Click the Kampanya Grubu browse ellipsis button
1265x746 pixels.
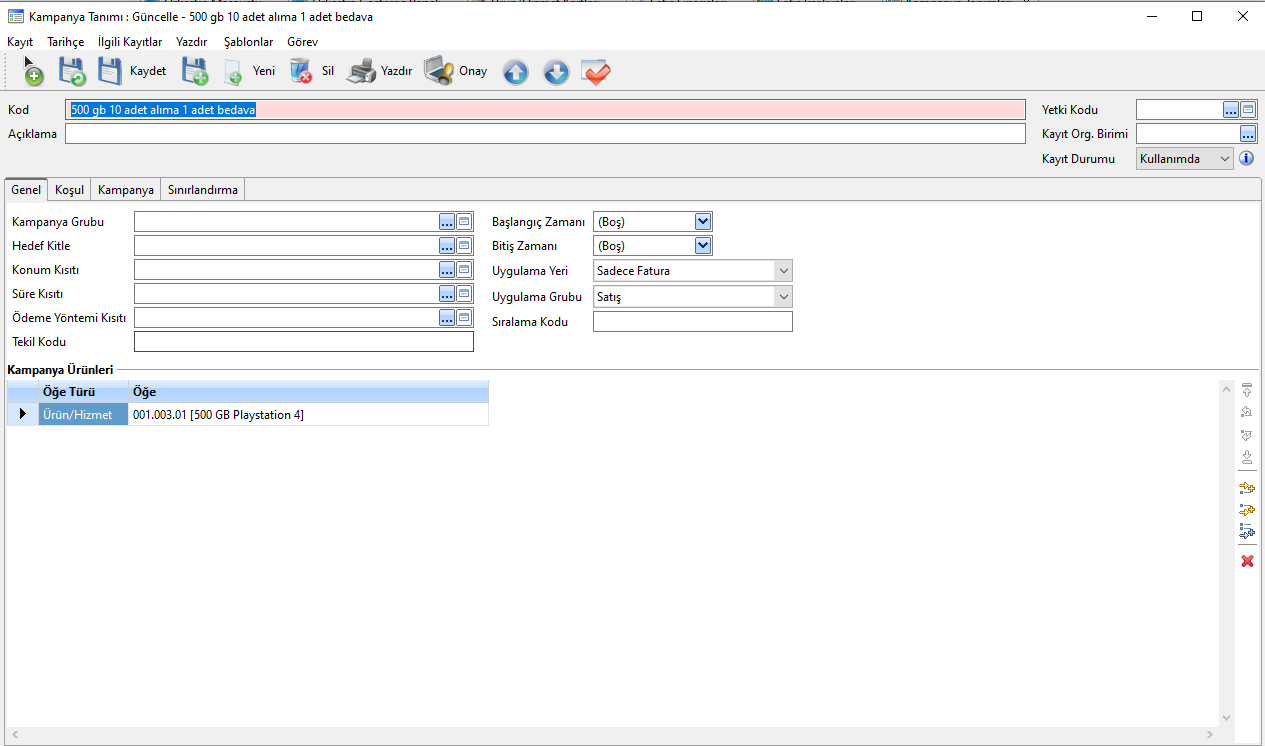[x=447, y=222]
